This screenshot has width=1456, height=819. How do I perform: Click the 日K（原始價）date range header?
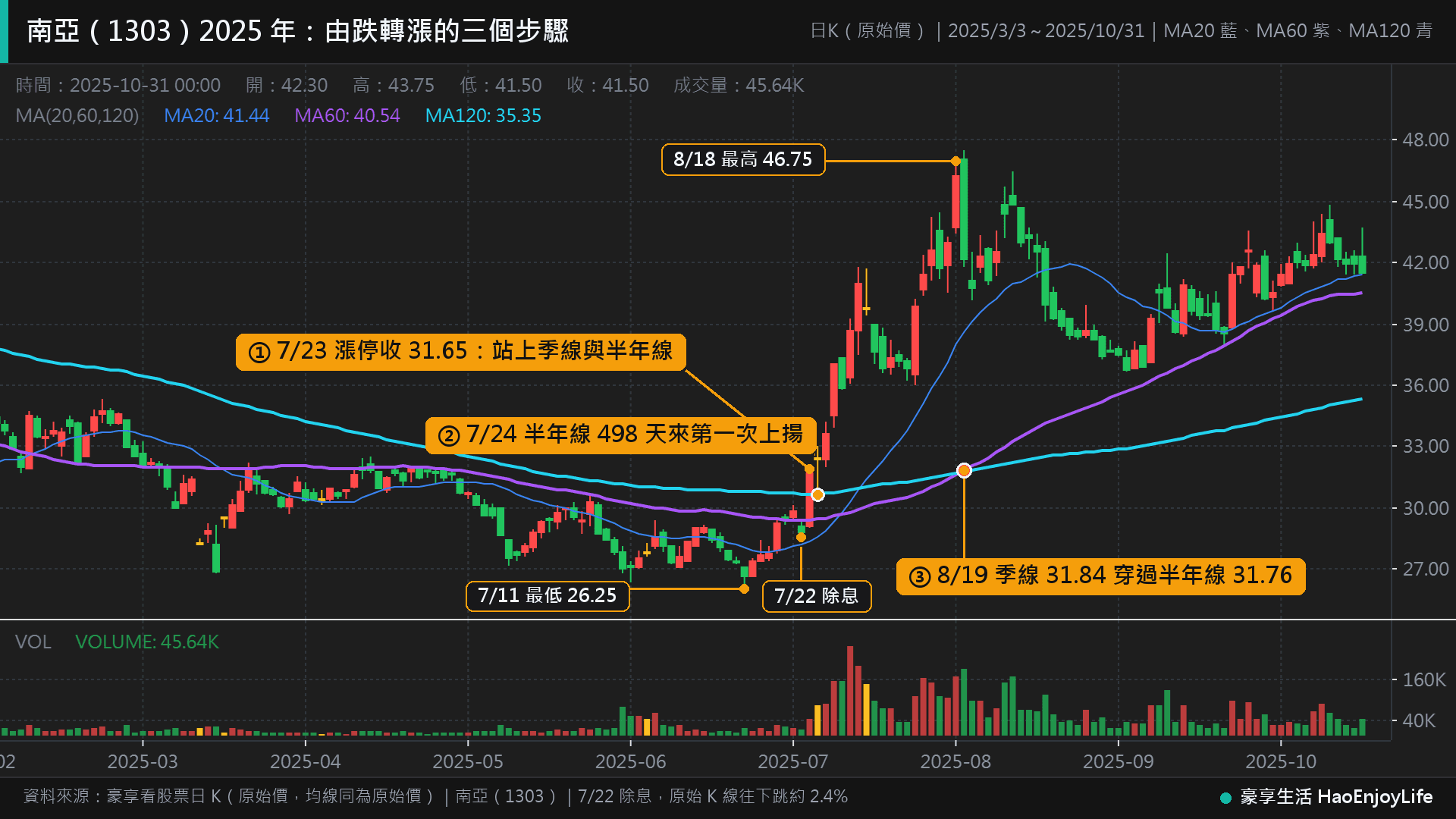click(1121, 31)
